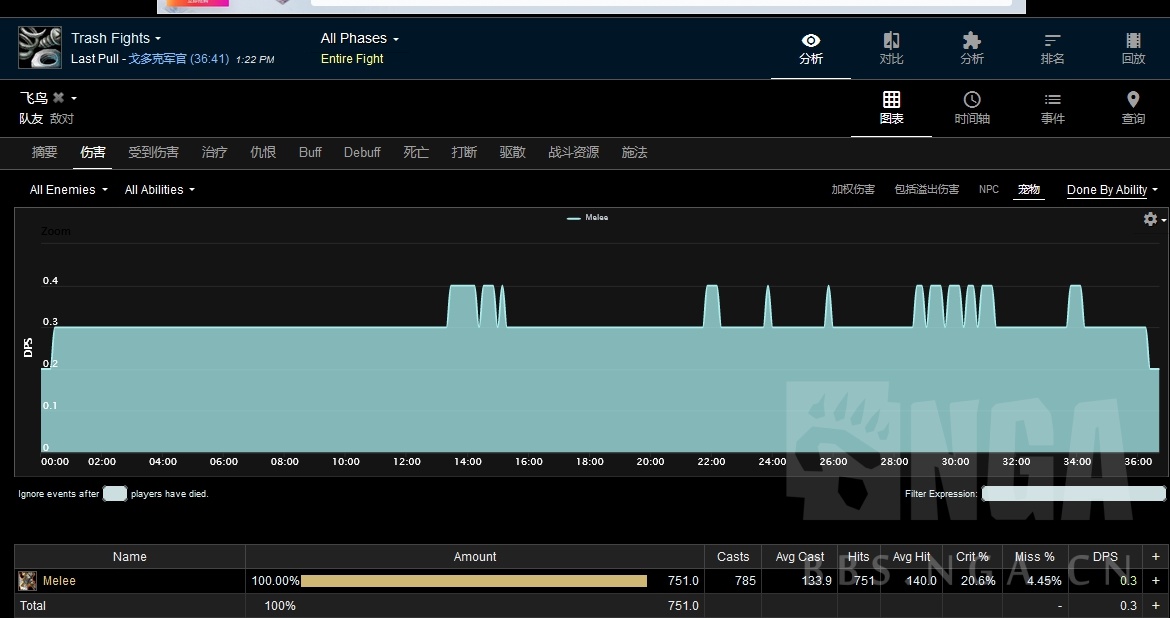1170x618 pixels.
Task: Open the 分析 eye icon view
Action: 810,48
